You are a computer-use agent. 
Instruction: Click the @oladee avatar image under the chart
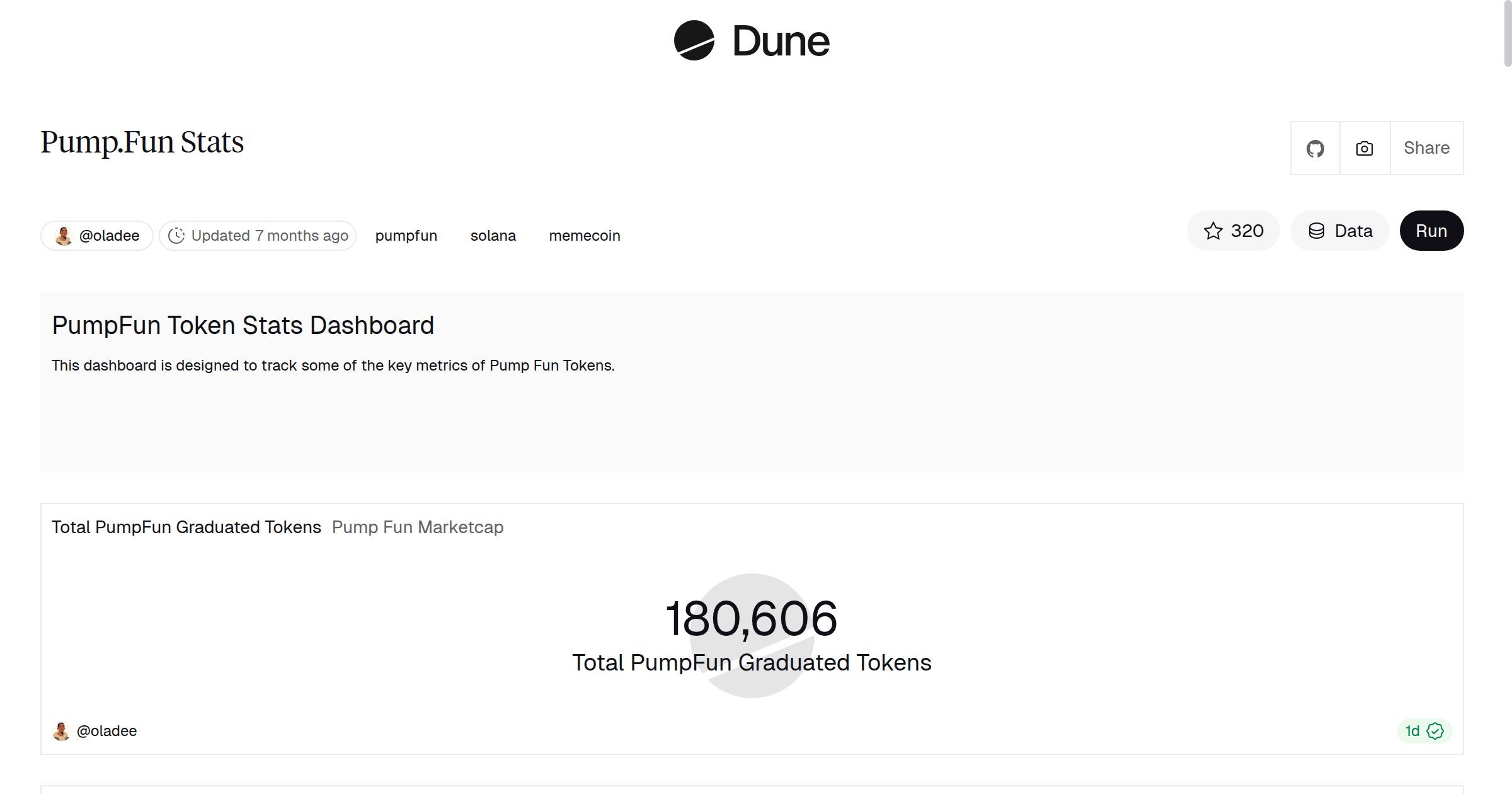point(62,731)
